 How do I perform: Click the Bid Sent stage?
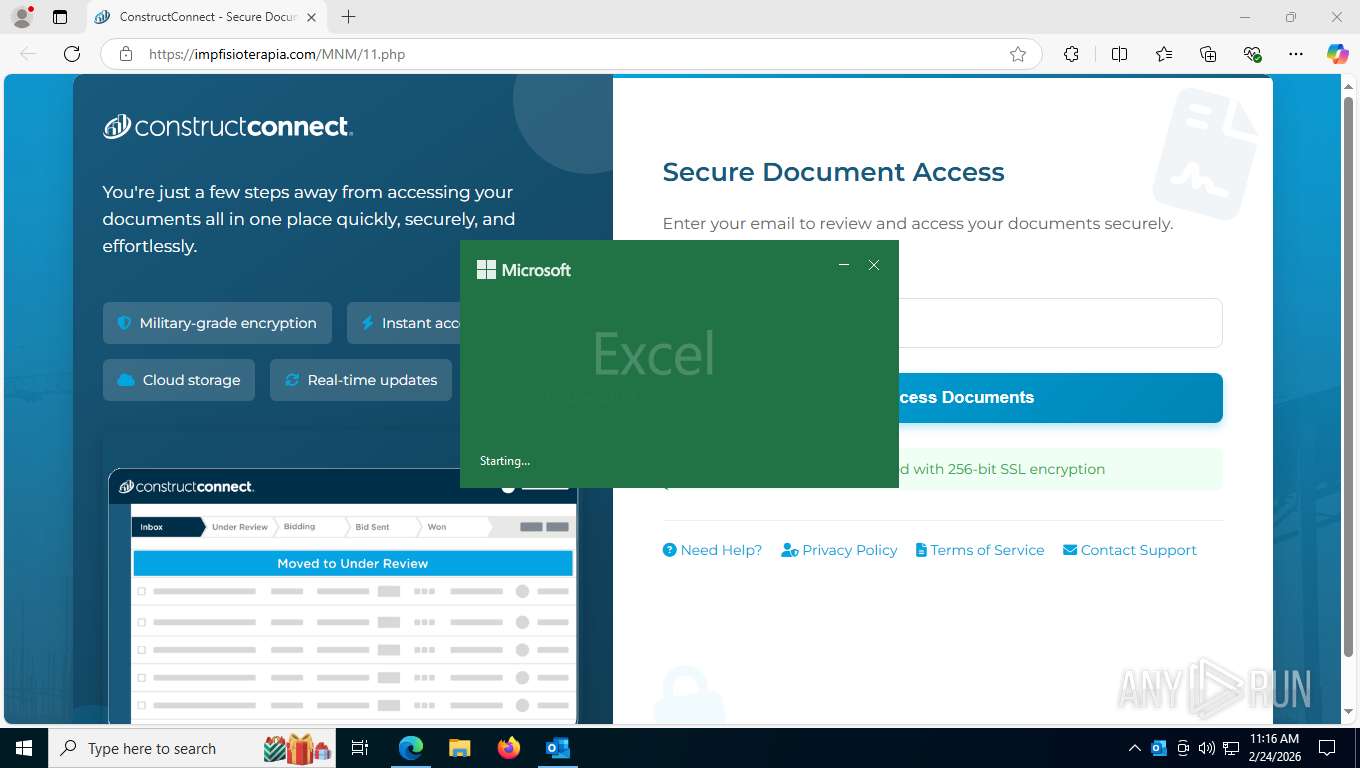373,527
